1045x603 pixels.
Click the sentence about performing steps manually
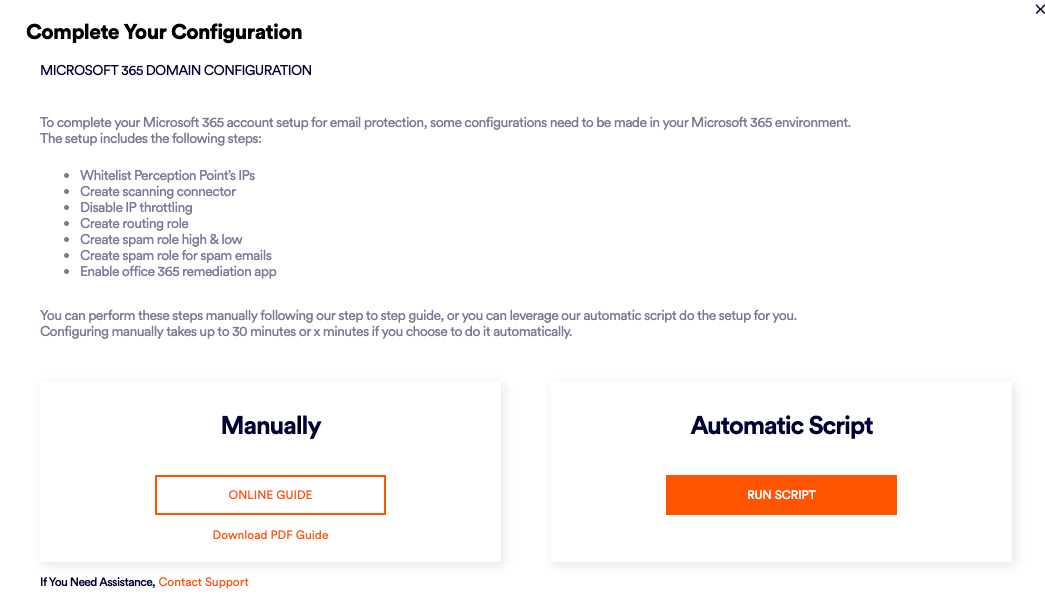pyautogui.click(x=418, y=316)
